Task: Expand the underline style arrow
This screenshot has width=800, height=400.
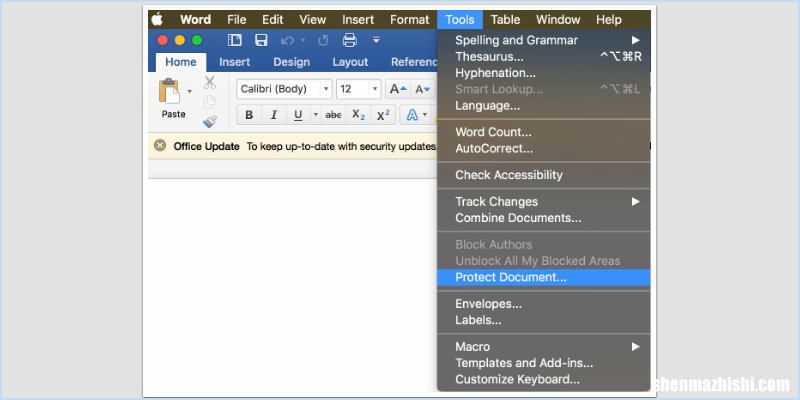Action: [x=316, y=115]
